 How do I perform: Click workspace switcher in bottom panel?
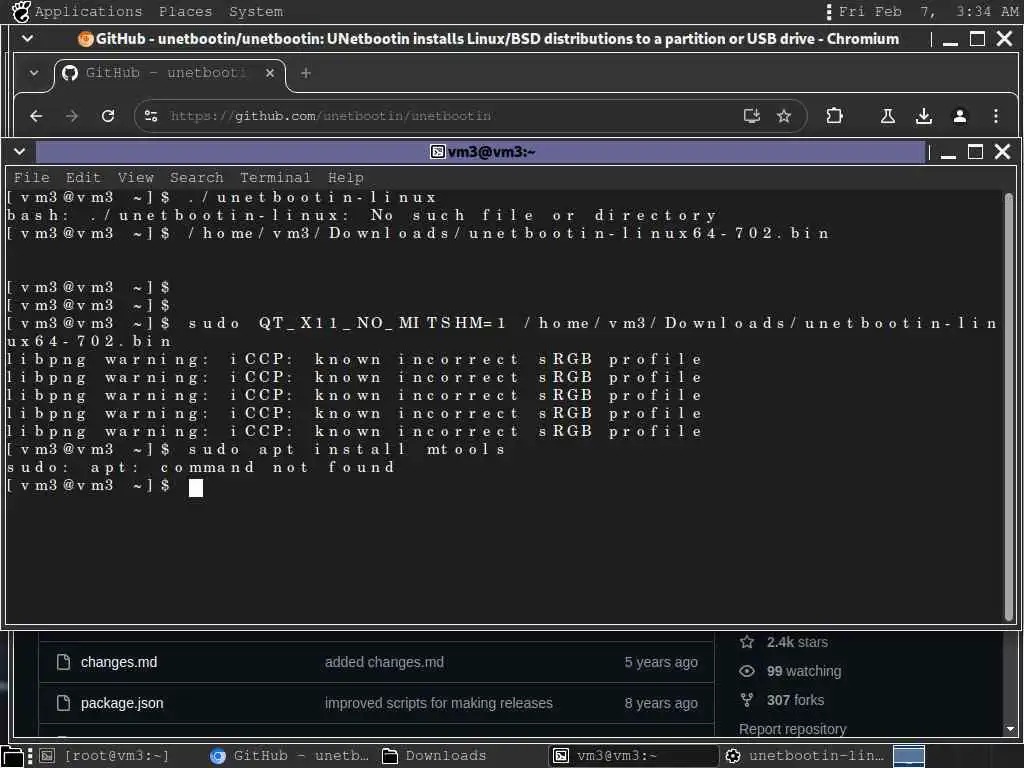908,756
